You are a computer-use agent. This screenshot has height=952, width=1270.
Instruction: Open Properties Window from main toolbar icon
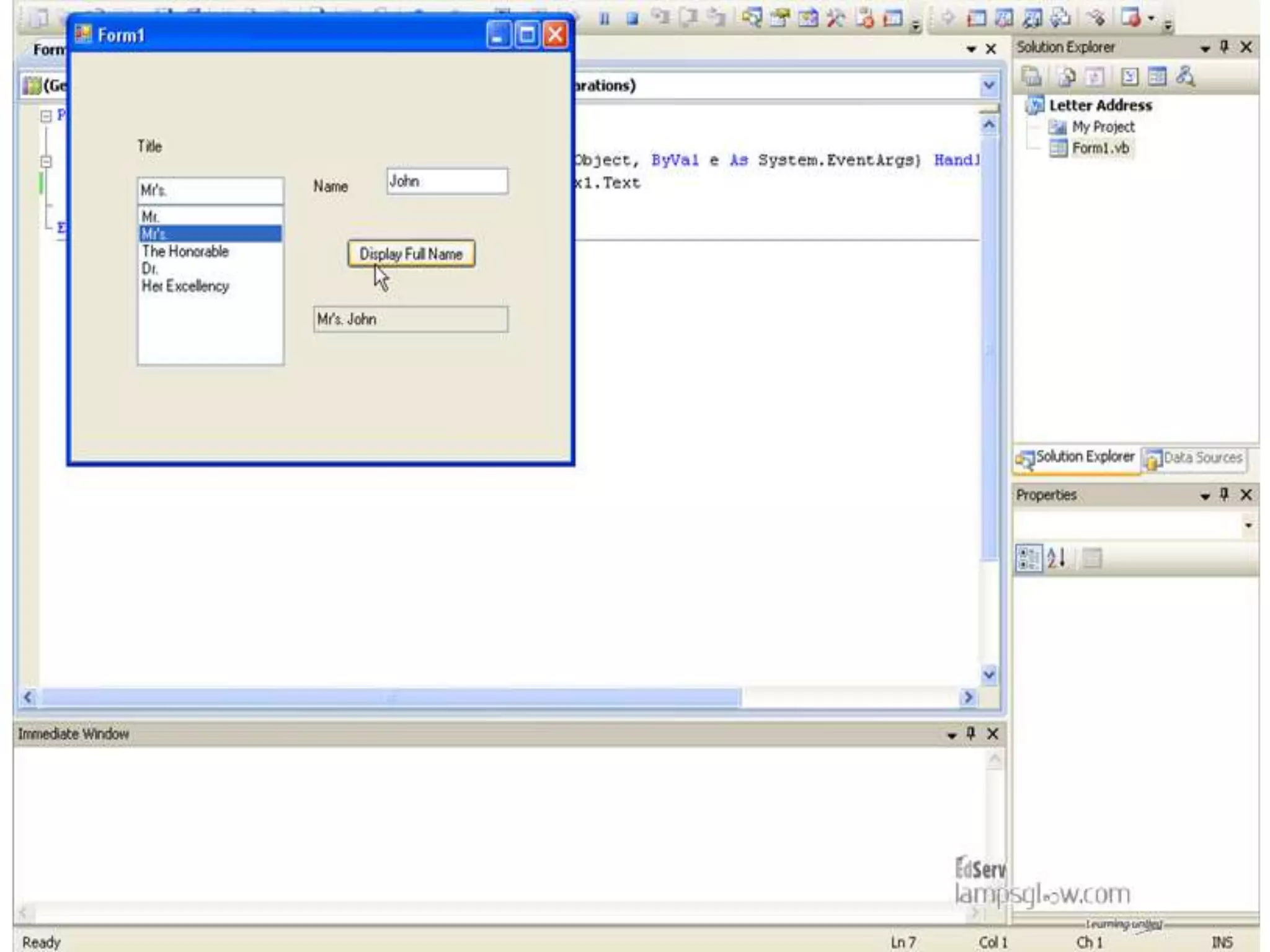[x=780, y=18]
